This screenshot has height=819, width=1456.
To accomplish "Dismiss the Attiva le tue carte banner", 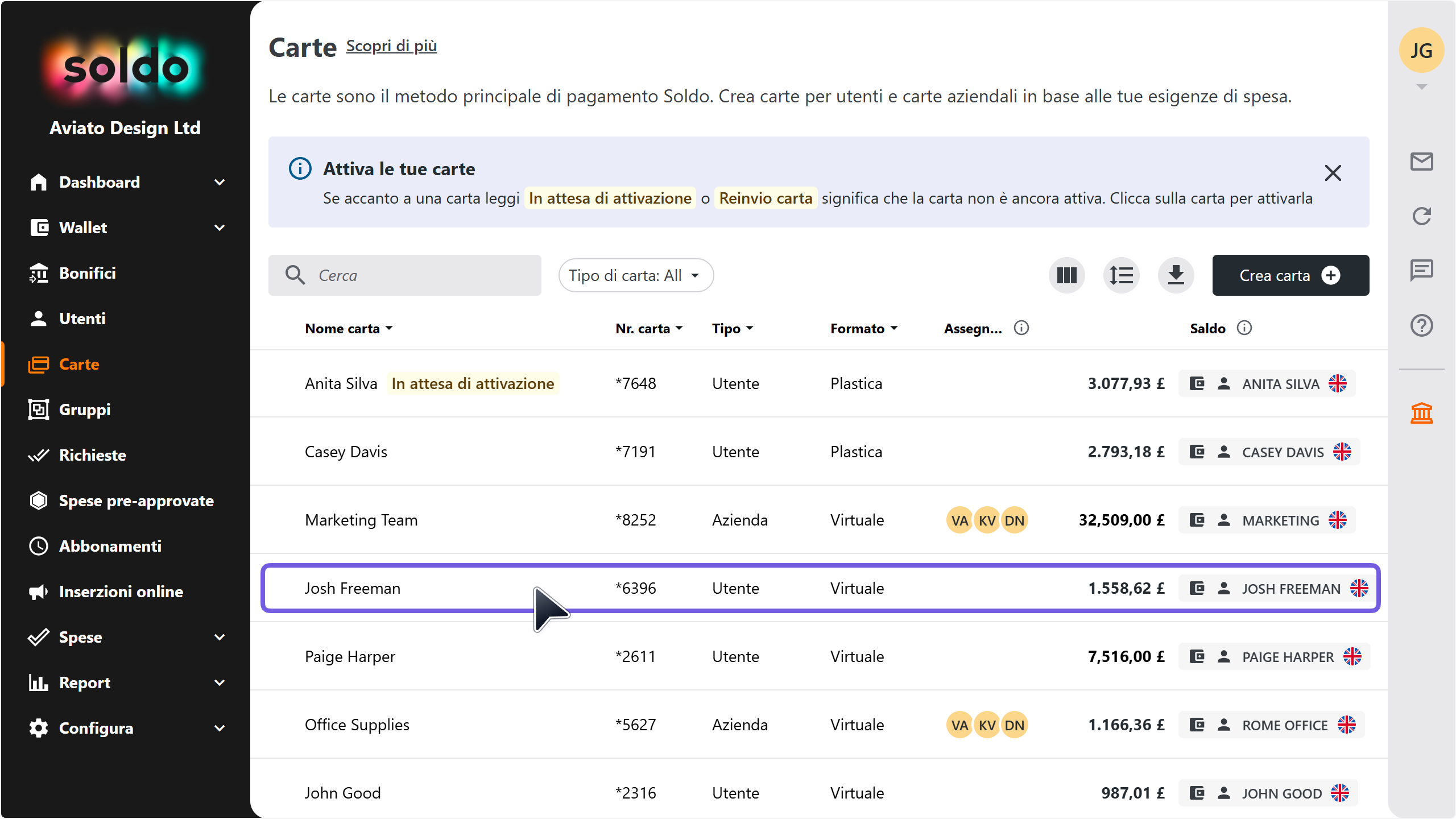I will click(1333, 173).
